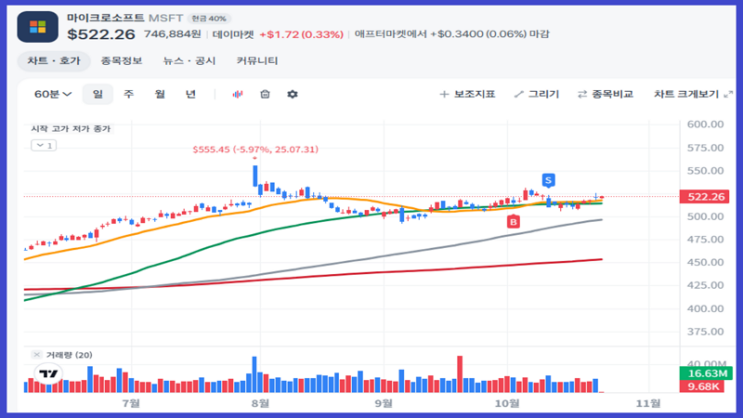Click the 522.26 price axis tag
The width and height of the screenshot is (743, 418).
[705, 197]
